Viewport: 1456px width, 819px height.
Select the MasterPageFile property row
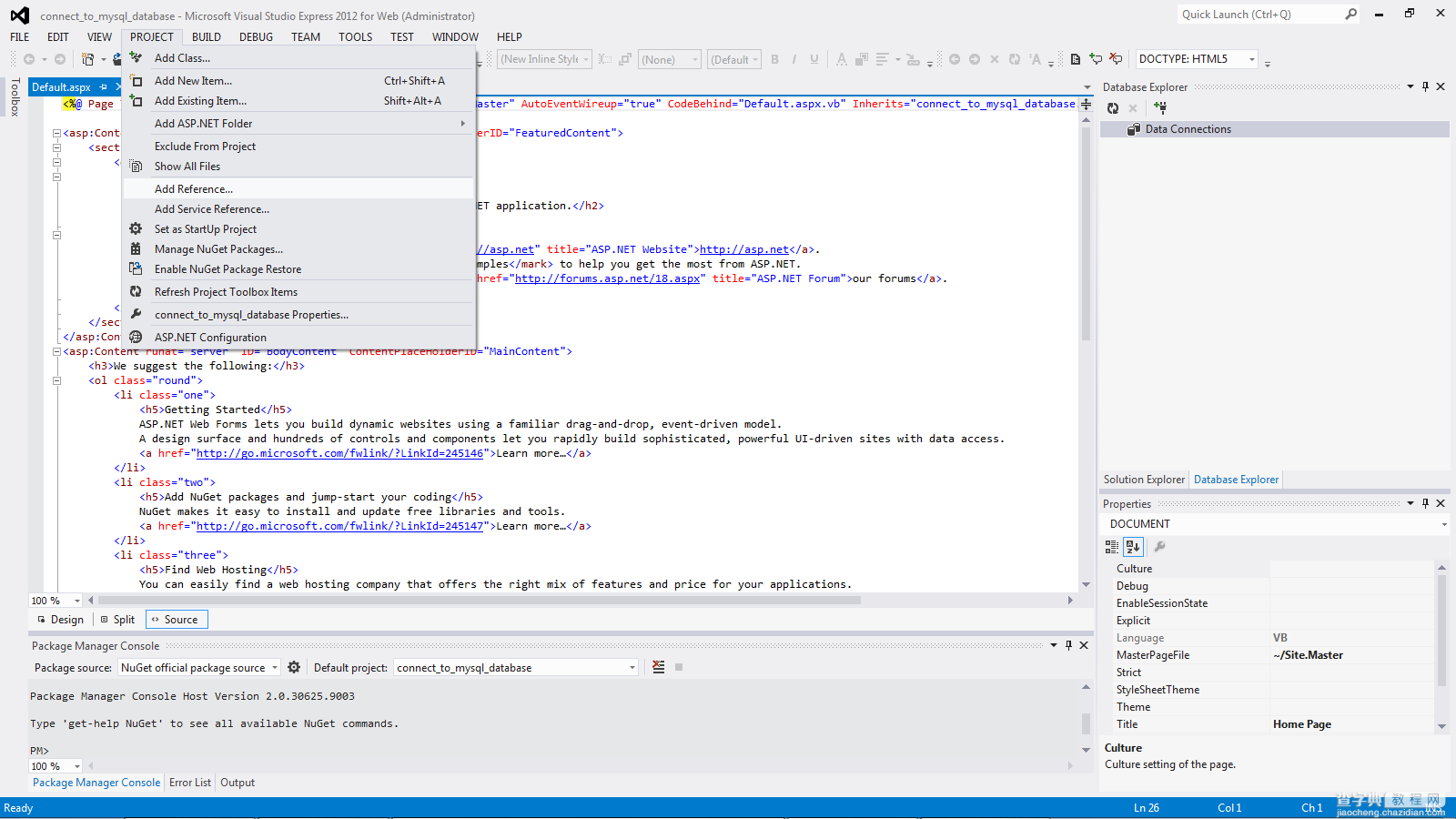[x=1275, y=655]
